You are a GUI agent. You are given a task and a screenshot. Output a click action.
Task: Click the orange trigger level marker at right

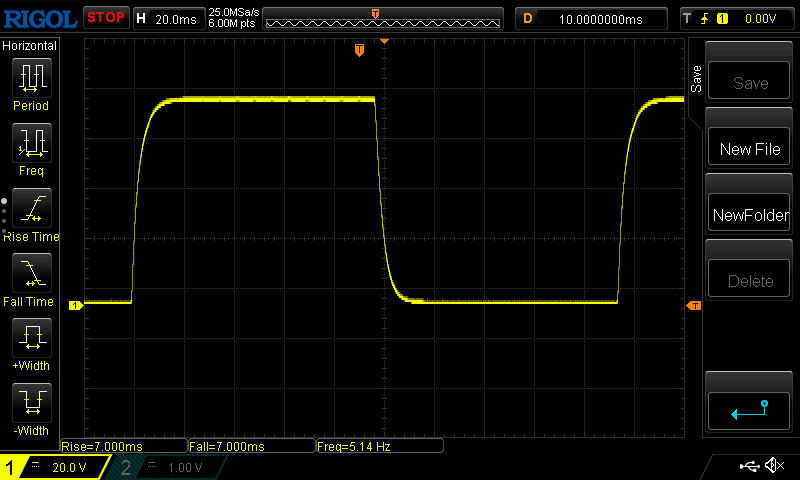(694, 305)
